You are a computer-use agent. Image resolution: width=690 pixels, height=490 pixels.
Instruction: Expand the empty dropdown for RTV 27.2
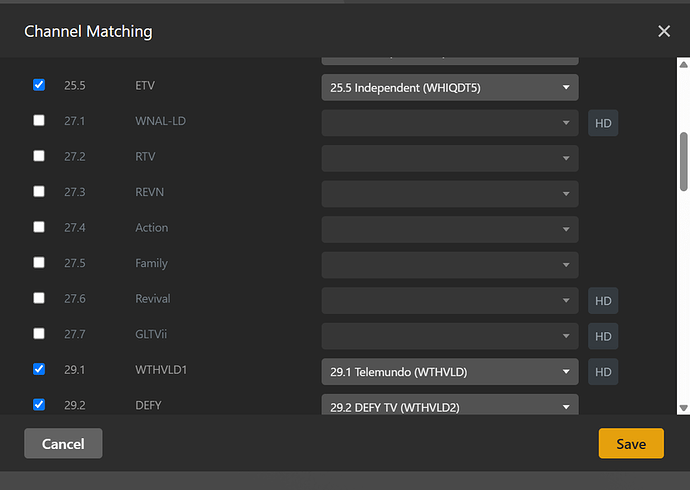[450, 158]
